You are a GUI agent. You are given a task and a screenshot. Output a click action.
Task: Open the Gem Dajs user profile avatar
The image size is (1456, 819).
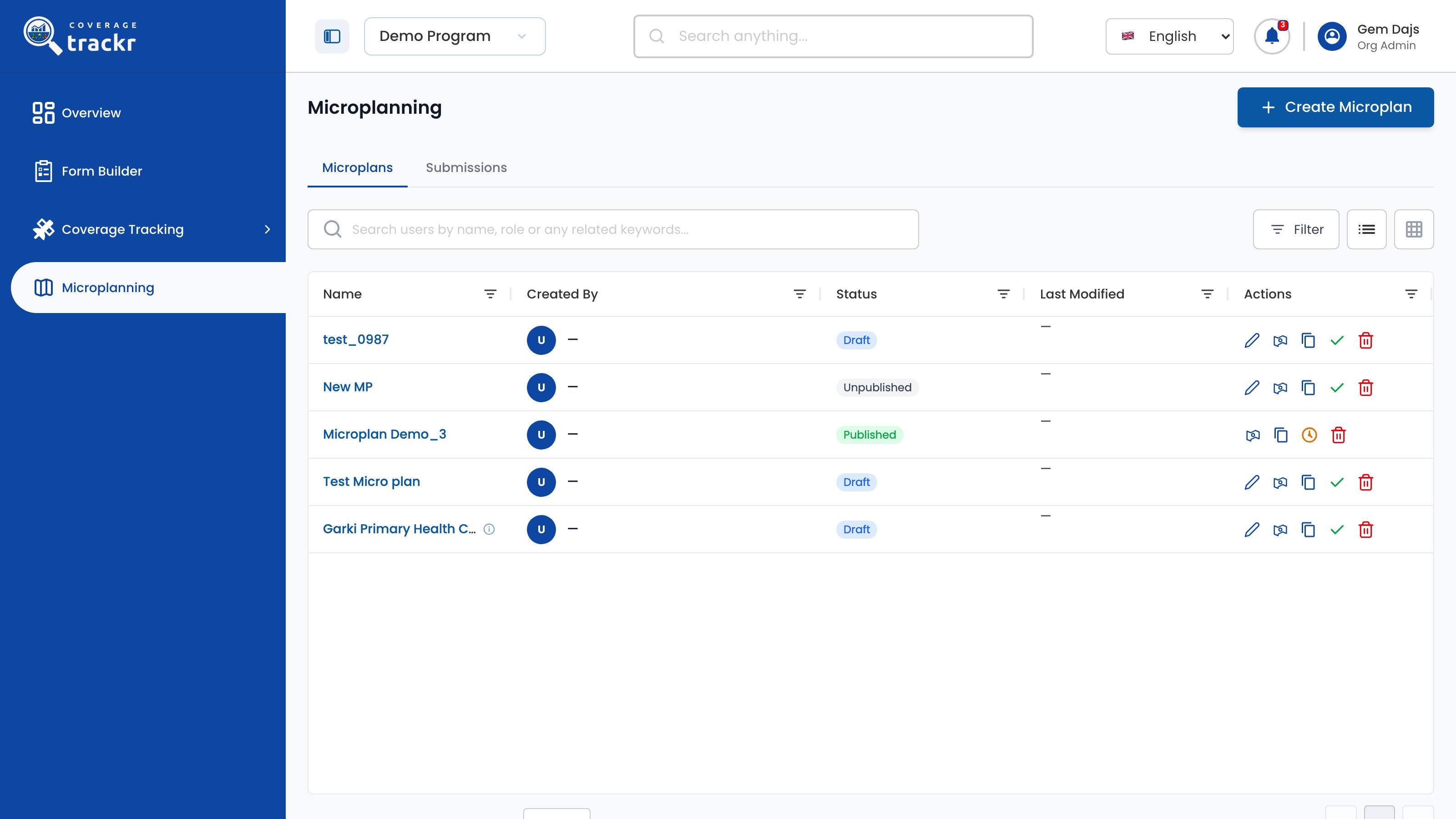[x=1332, y=36]
